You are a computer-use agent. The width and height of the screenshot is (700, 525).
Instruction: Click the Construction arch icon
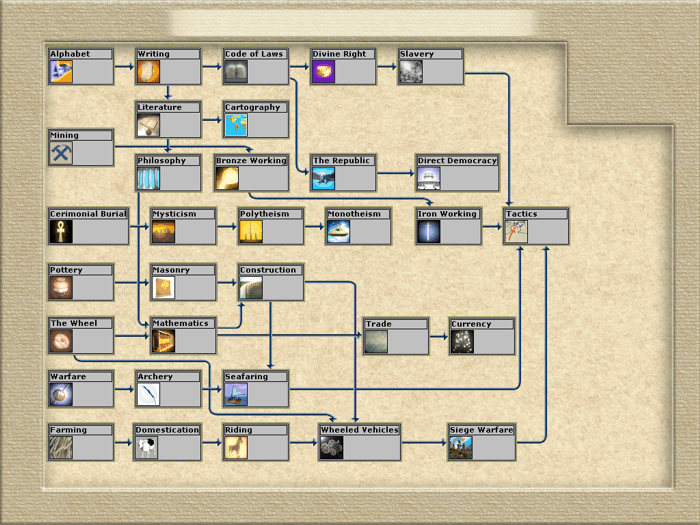[251, 288]
